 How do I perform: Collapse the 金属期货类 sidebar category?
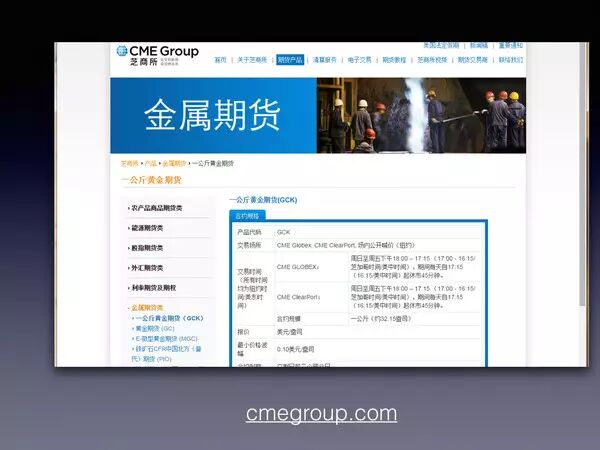click(x=147, y=308)
